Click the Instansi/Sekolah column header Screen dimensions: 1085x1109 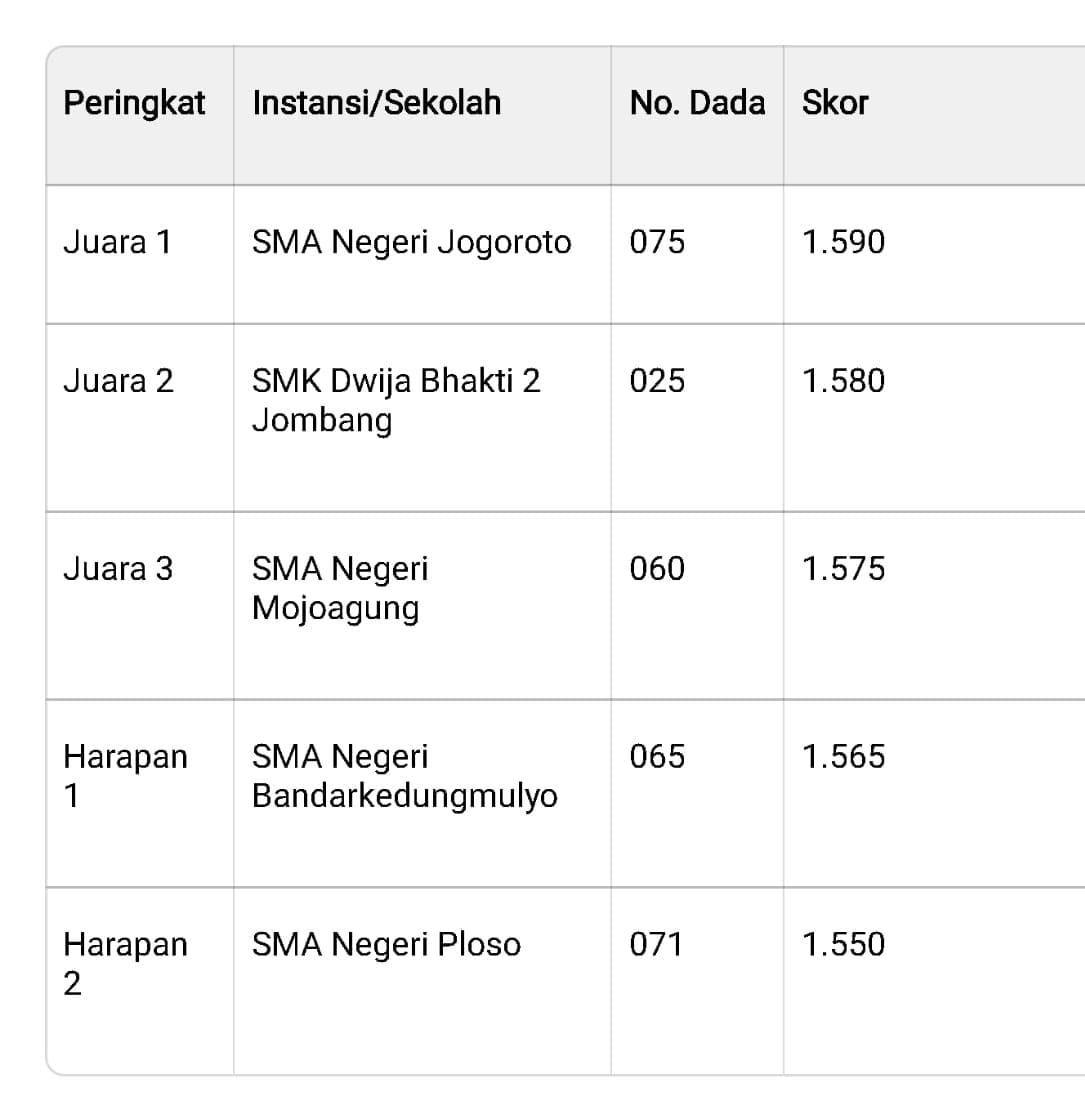pos(376,103)
